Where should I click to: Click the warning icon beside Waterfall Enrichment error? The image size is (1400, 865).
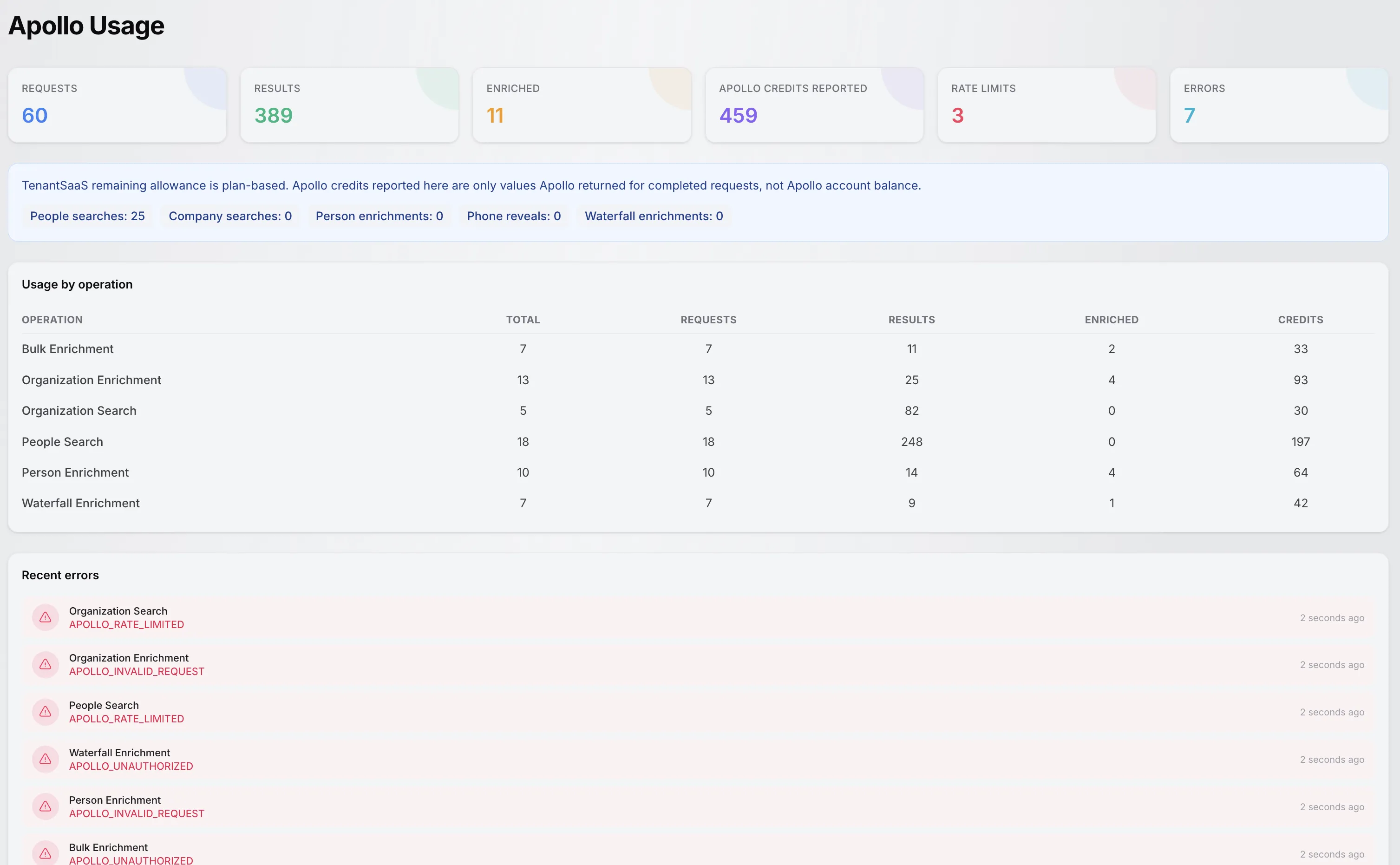point(45,759)
